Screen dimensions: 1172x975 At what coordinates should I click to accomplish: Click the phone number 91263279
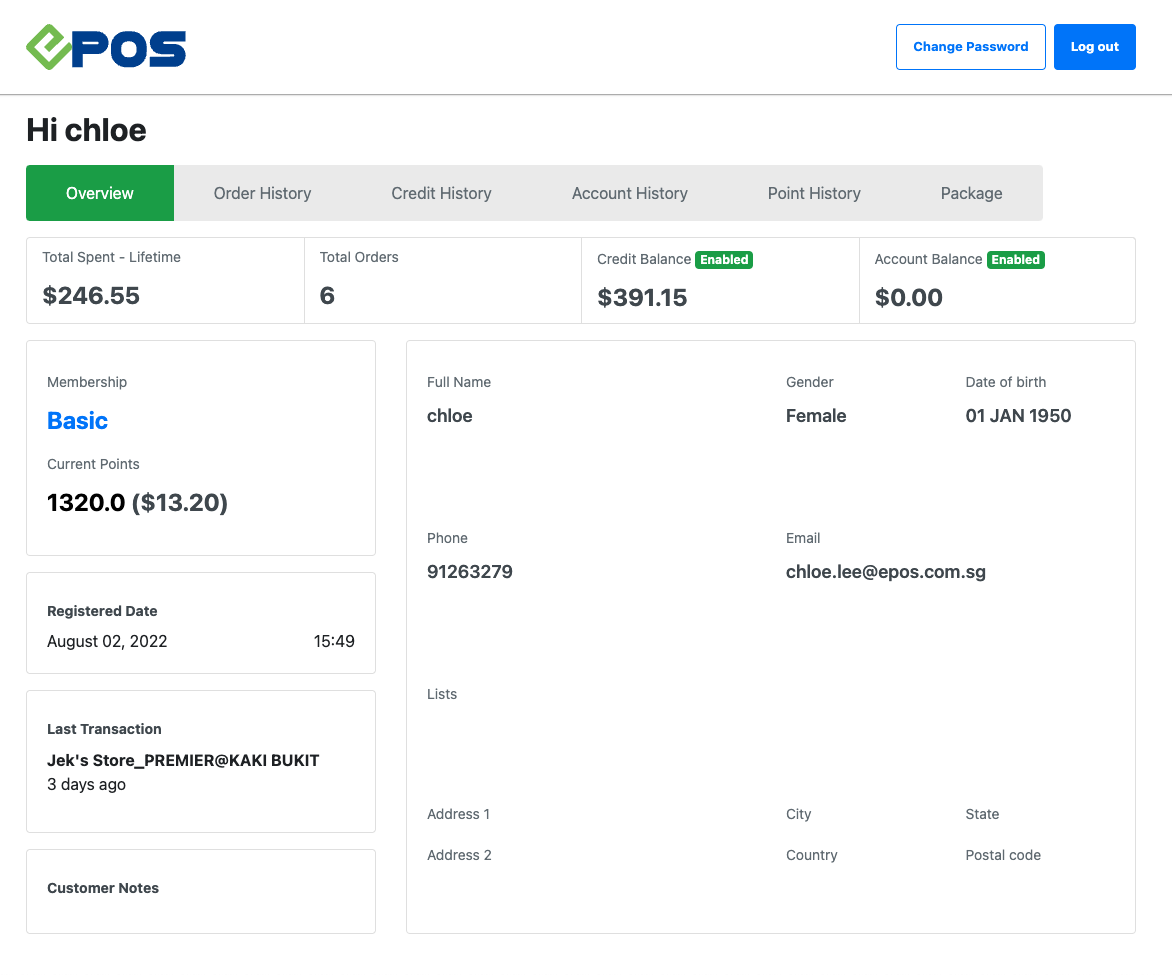(x=469, y=572)
